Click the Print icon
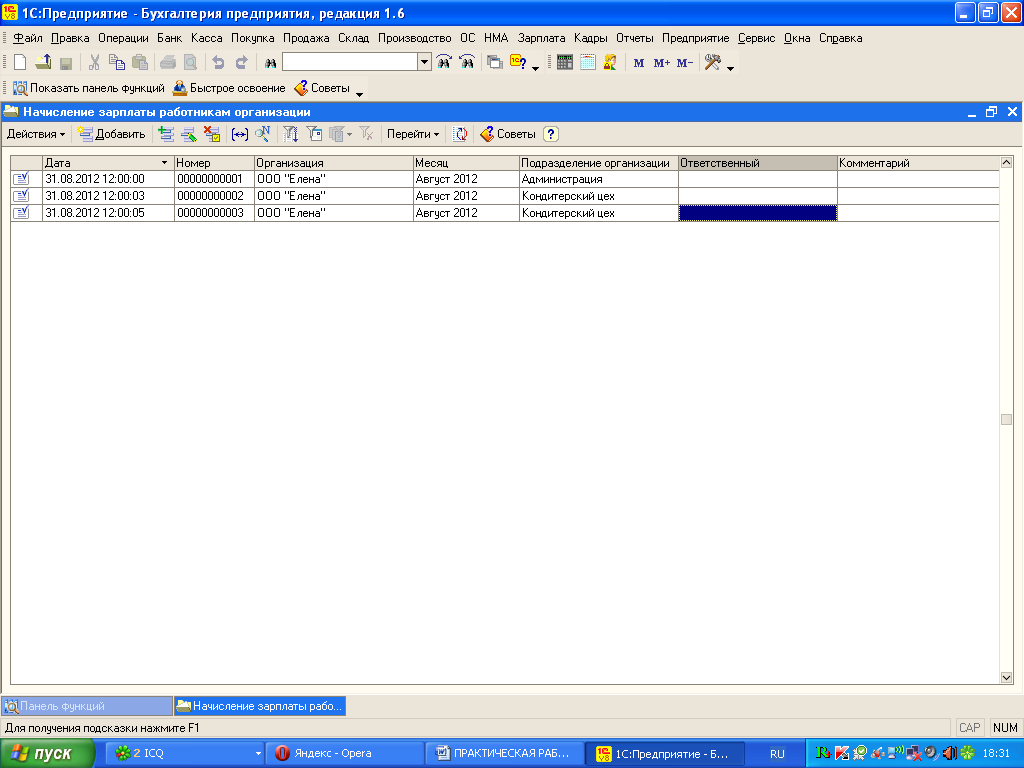The width and height of the screenshot is (1024, 768). coord(168,63)
